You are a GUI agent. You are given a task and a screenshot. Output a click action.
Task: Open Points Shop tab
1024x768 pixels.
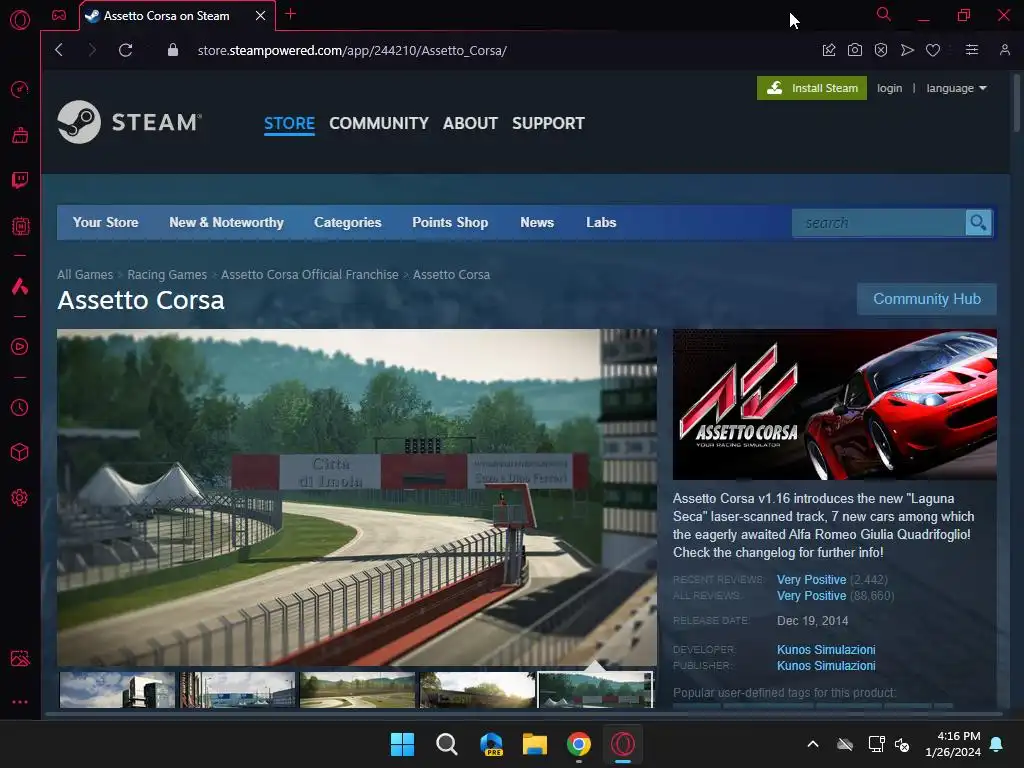pos(450,222)
